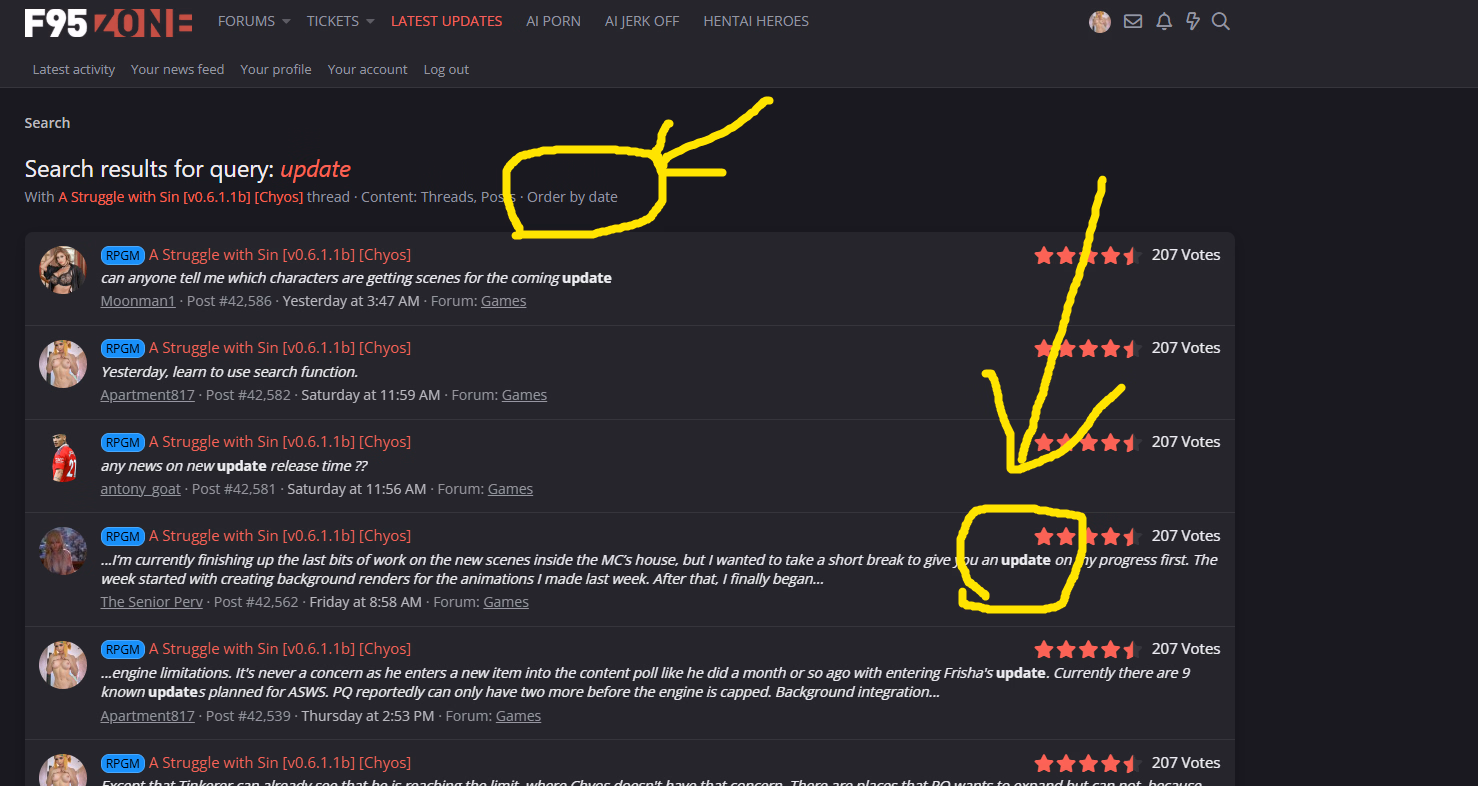
Task: Open the thread link in the search summary line
Action: (180, 197)
